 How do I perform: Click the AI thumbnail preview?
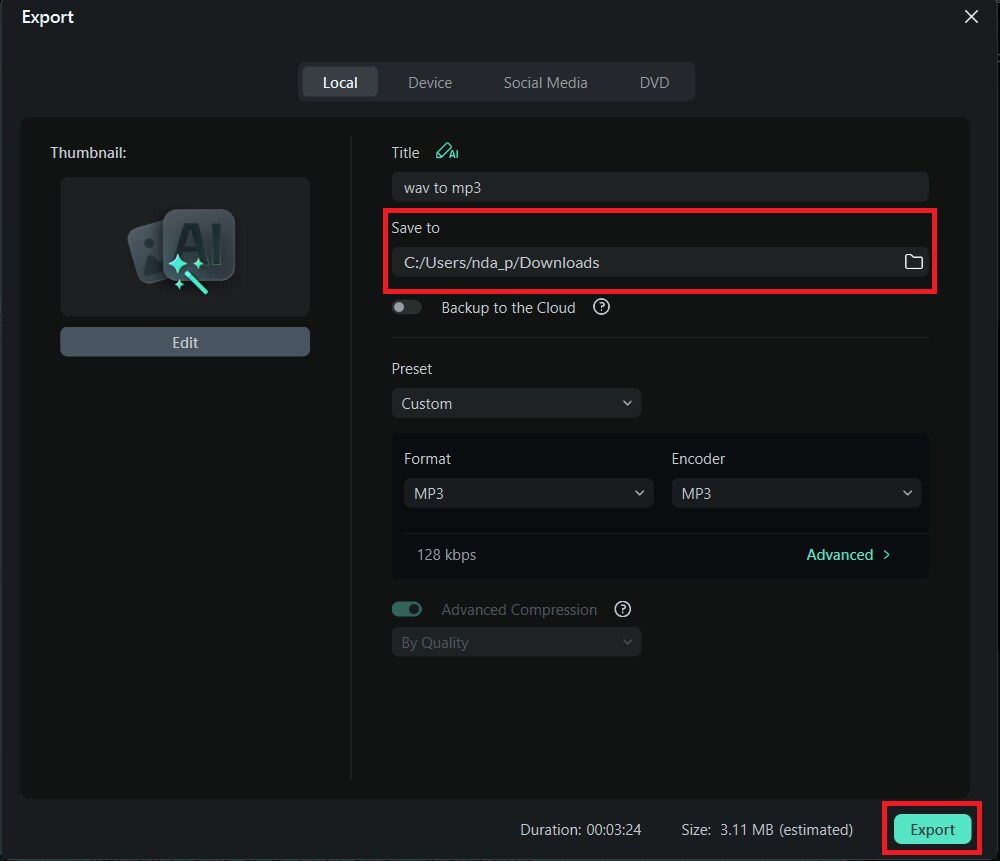[x=184, y=246]
